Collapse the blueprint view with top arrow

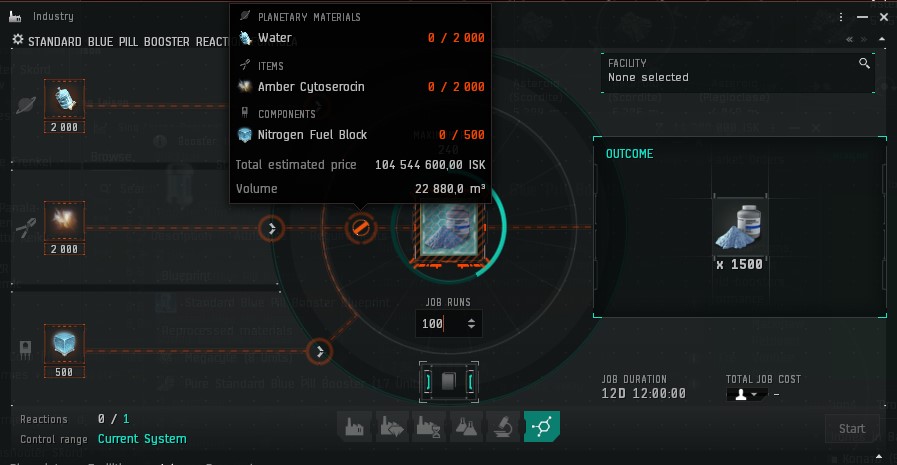882,39
